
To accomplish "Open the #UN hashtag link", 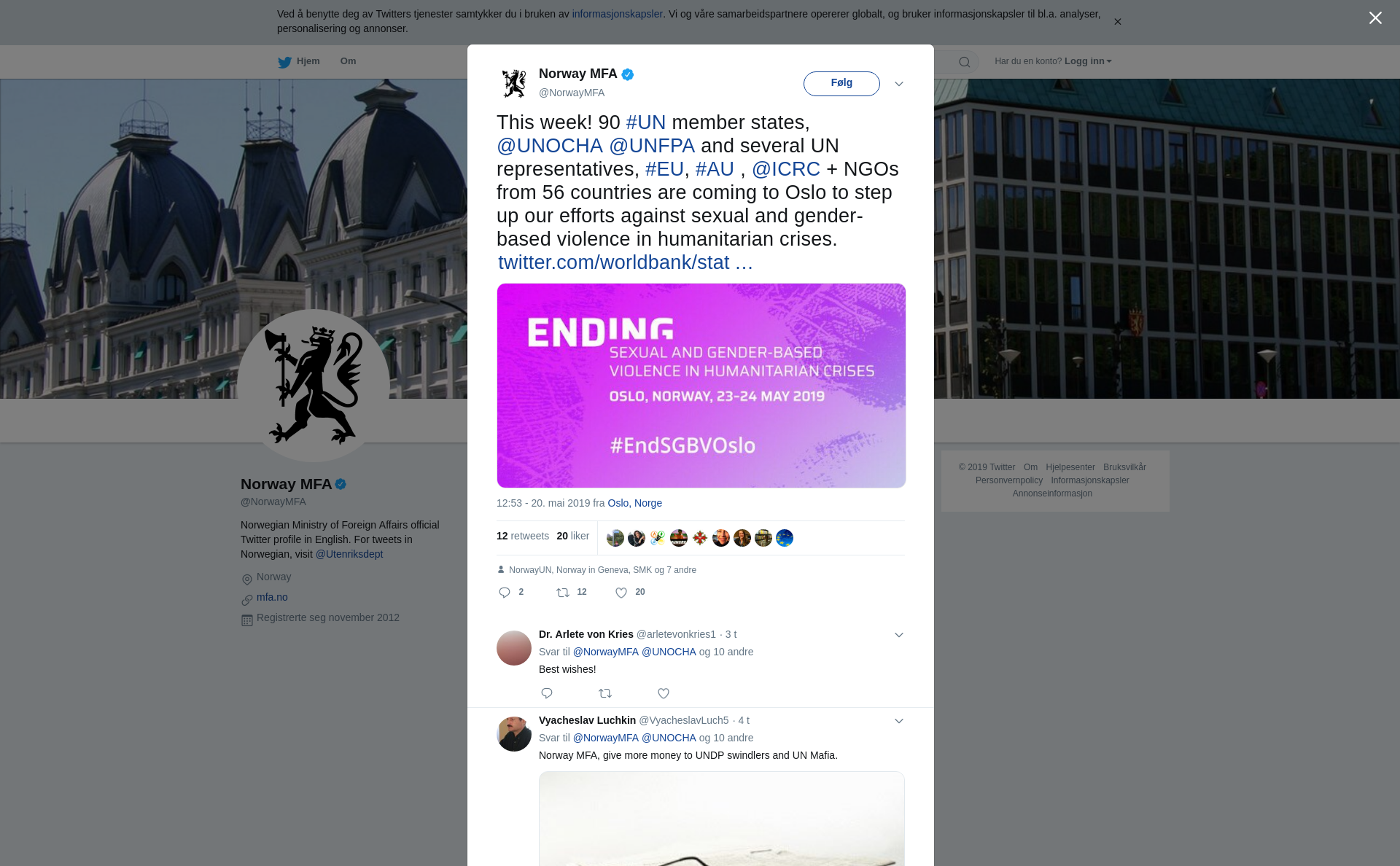I will (x=646, y=122).
